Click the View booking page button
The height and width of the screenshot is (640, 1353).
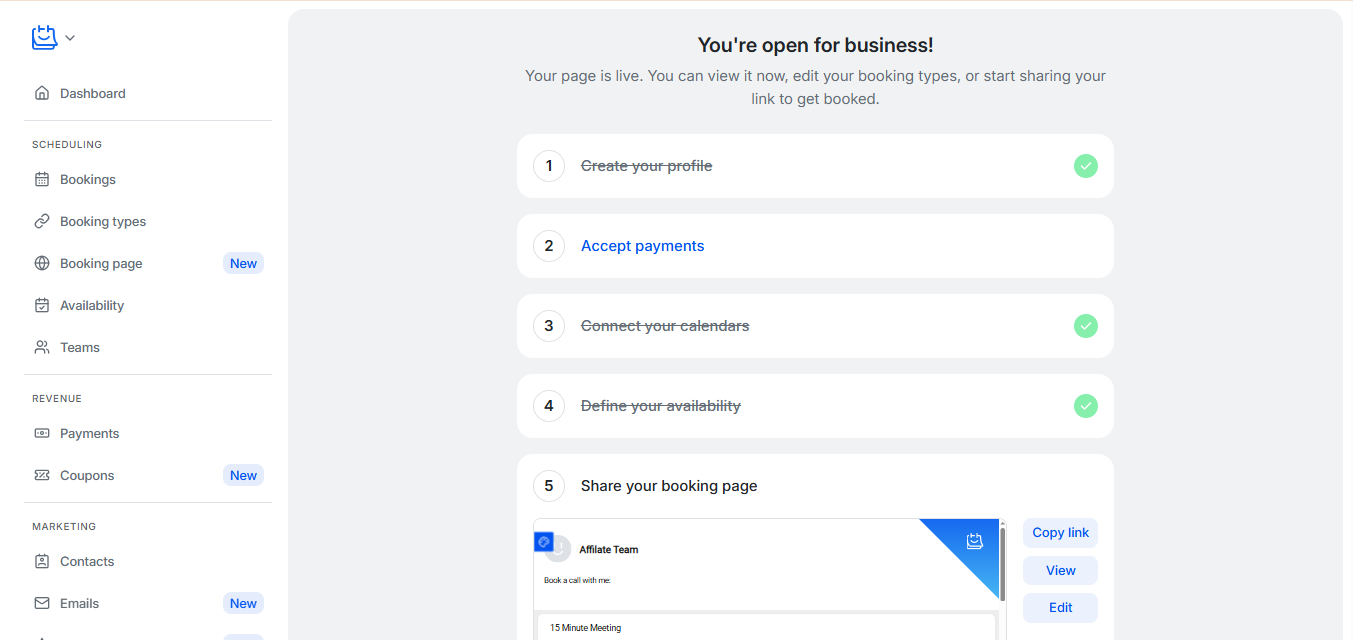(1060, 571)
